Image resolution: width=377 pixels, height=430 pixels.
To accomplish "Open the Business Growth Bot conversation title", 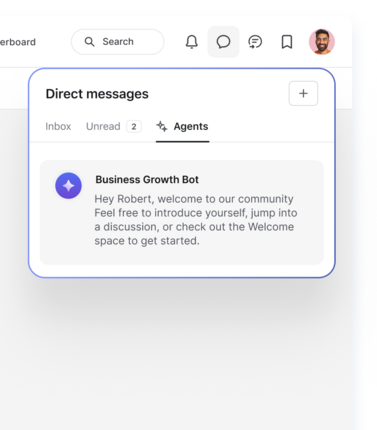I will 147,180.
